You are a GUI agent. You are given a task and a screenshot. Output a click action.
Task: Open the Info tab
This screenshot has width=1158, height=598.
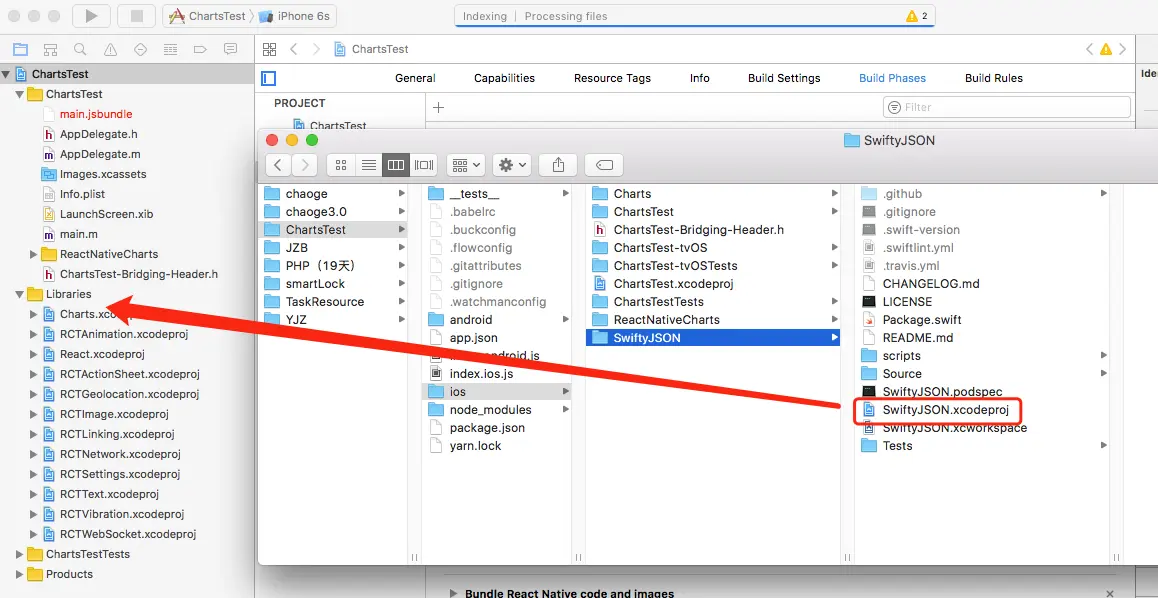[x=699, y=78]
